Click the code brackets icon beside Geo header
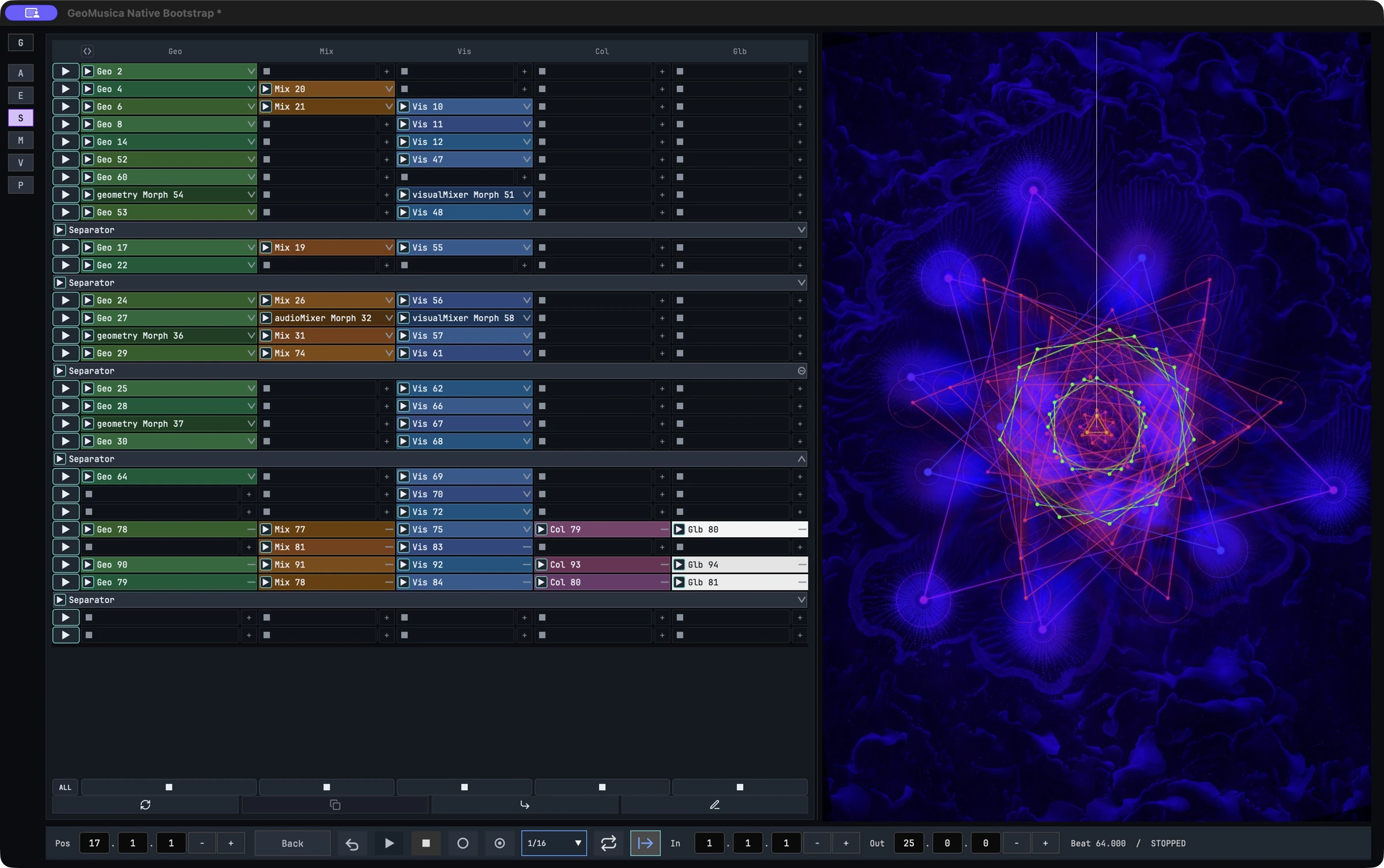Image resolution: width=1384 pixels, height=868 pixels. coord(87,51)
